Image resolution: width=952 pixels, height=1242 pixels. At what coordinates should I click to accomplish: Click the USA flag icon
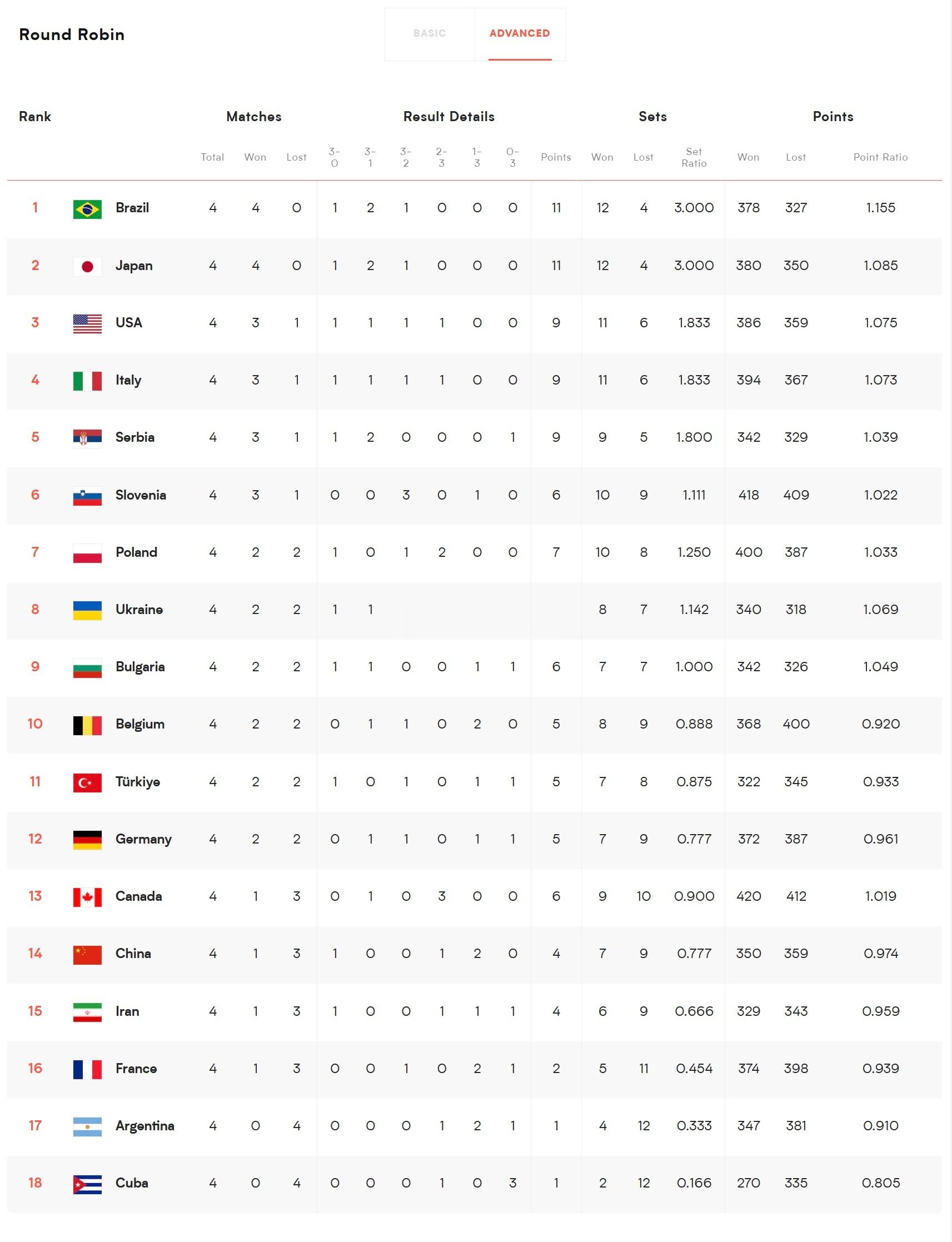(x=87, y=323)
